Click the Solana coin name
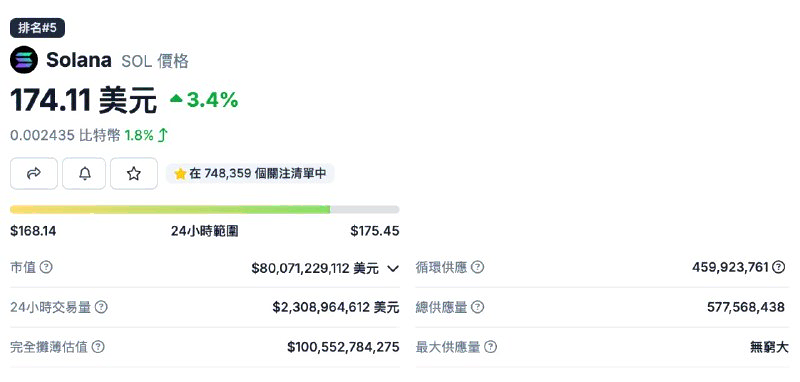The image size is (800, 382). 79,60
